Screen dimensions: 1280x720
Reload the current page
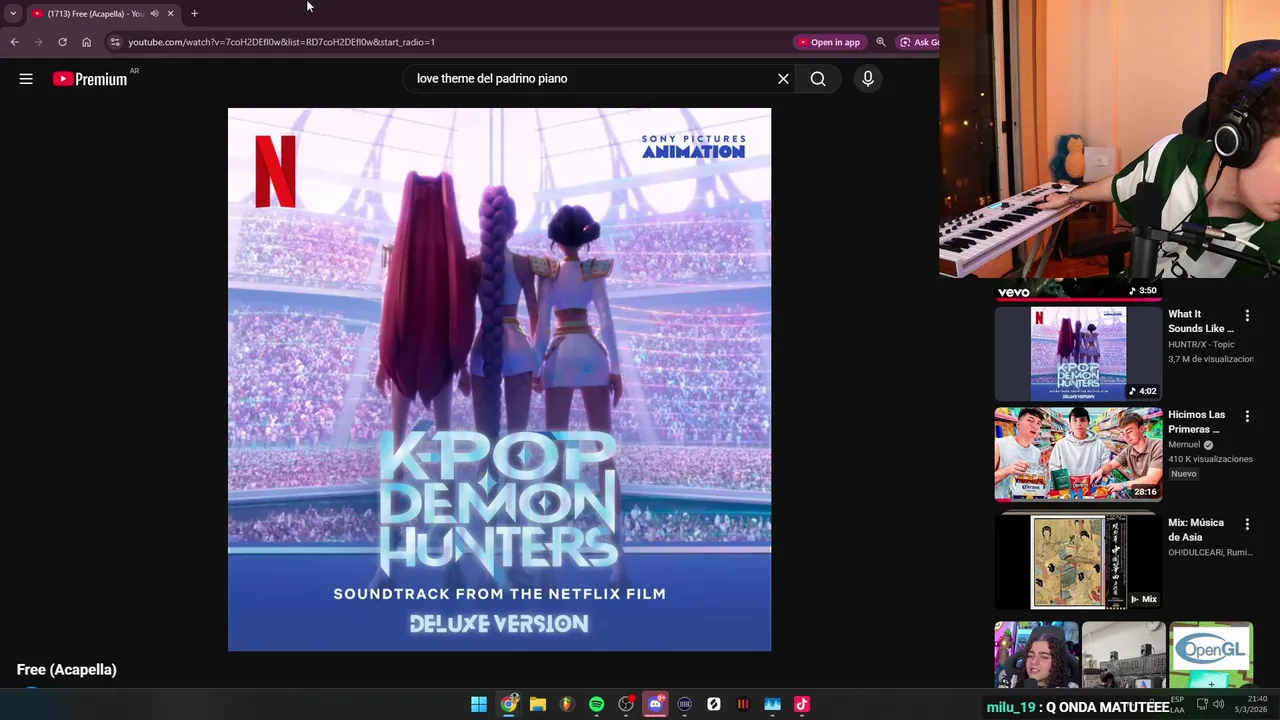tap(62, 42)
